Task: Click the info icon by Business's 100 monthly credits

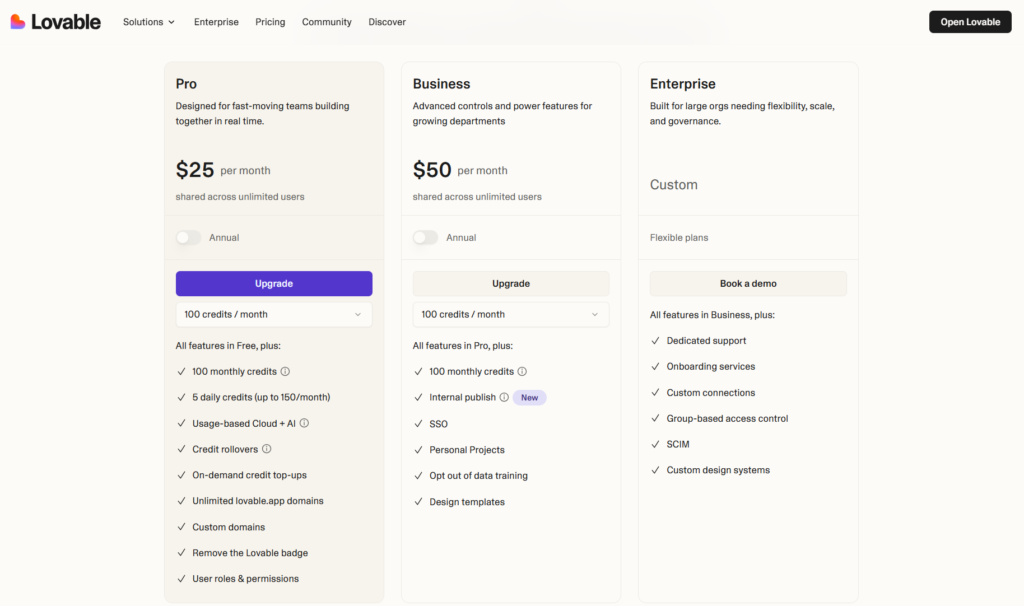Action: [521, 371]
